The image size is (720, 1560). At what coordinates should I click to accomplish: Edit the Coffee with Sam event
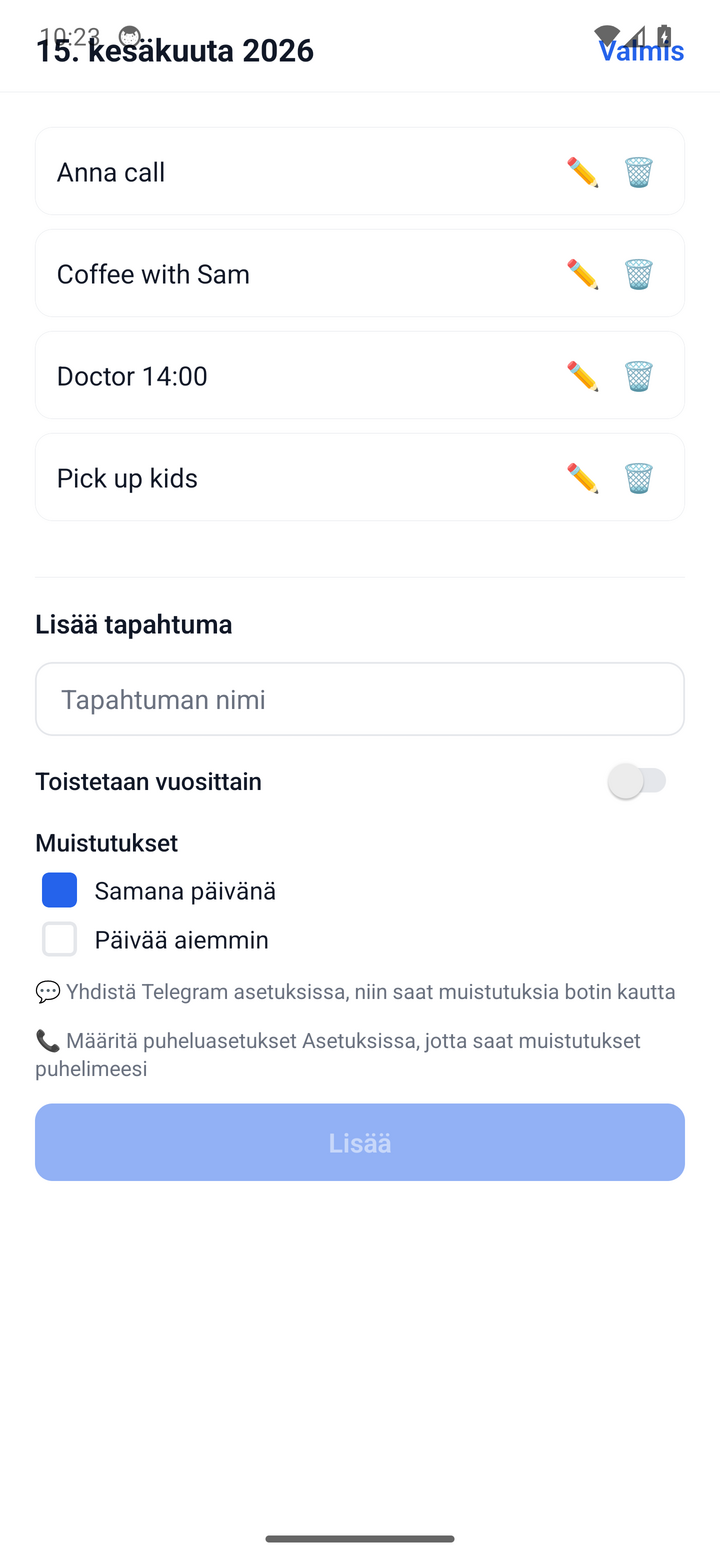click(x=582, y=274)
